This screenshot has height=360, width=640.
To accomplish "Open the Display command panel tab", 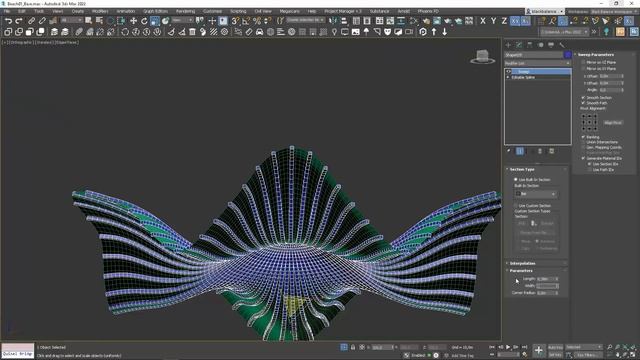I will 551,45.
